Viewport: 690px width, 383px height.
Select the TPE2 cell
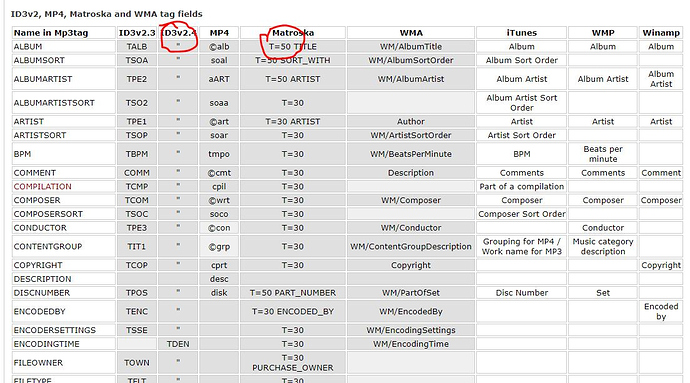point(137,79)
